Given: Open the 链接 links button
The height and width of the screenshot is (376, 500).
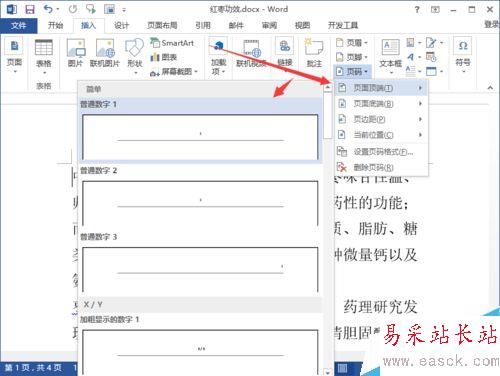Looking at the screenshot, I should coord(285,53).
